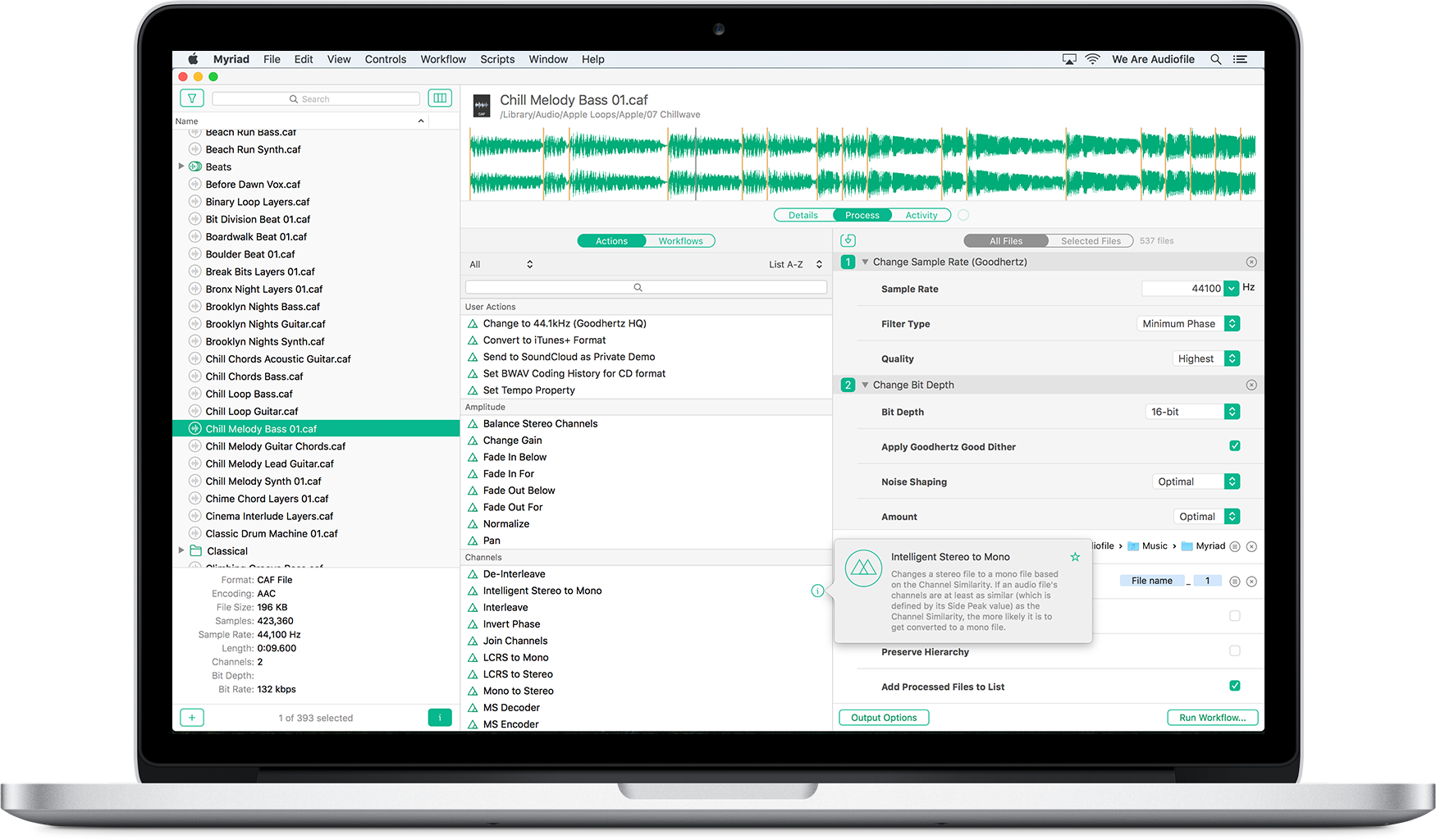1436x840 pixels.
Task: Remove the Change Sample Rate action
Action: 1251,262
